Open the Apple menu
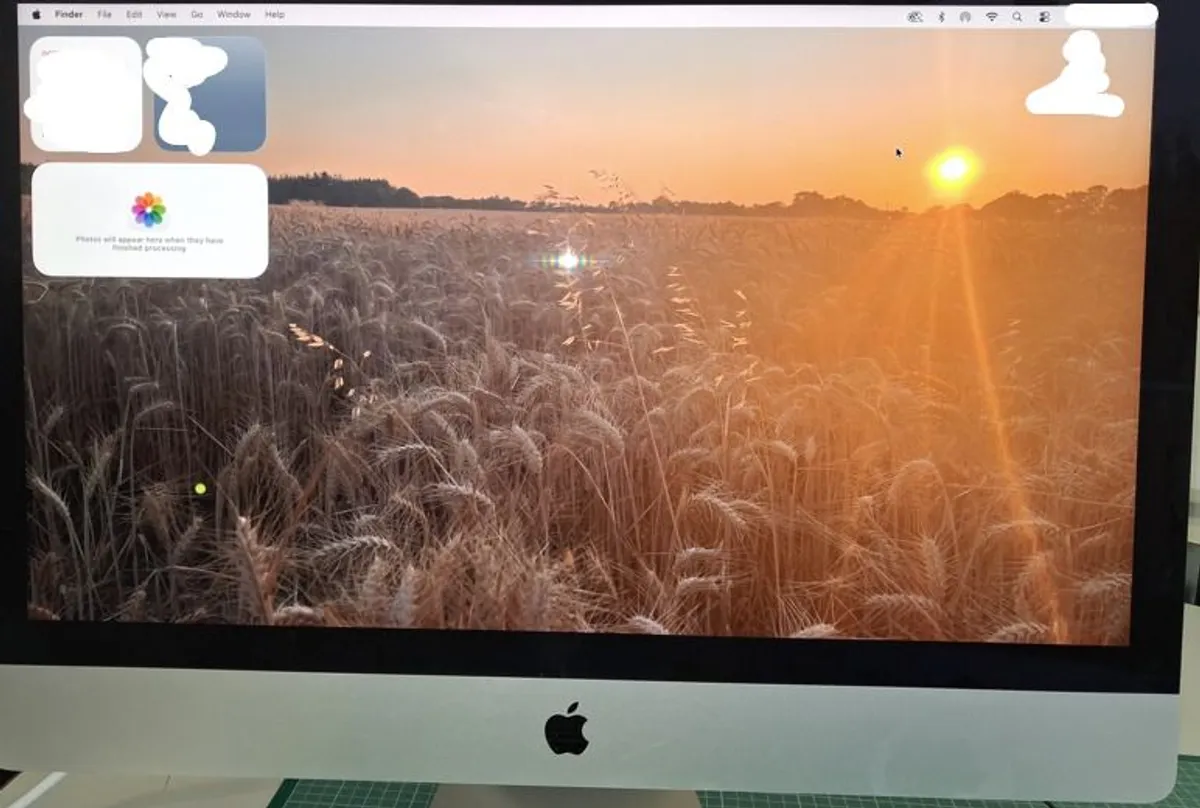The image size is (1200, 808). click(x=37, y=15)
